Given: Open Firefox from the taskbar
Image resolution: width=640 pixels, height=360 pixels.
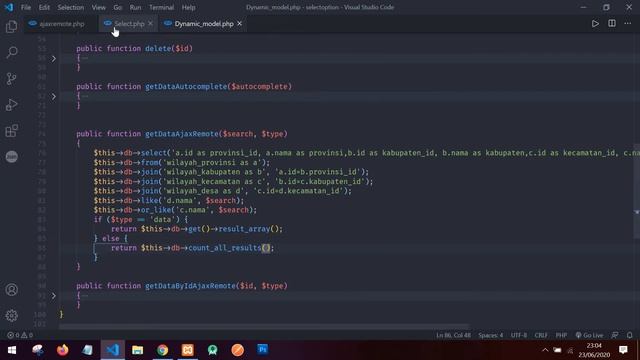Looking at the screenshot, I should 62,350.
